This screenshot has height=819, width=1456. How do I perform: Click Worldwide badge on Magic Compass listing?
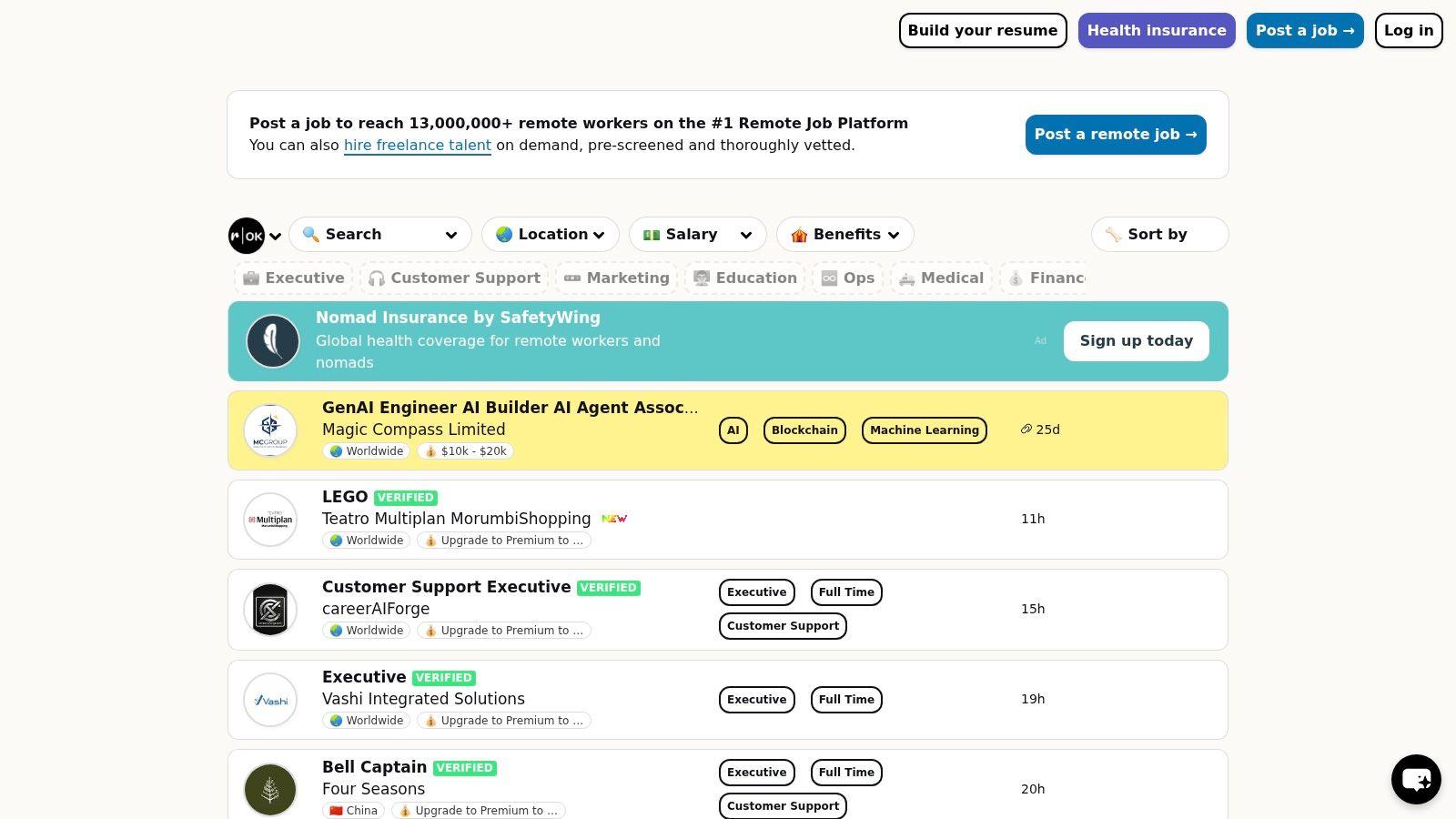click(x=366, y=451)
